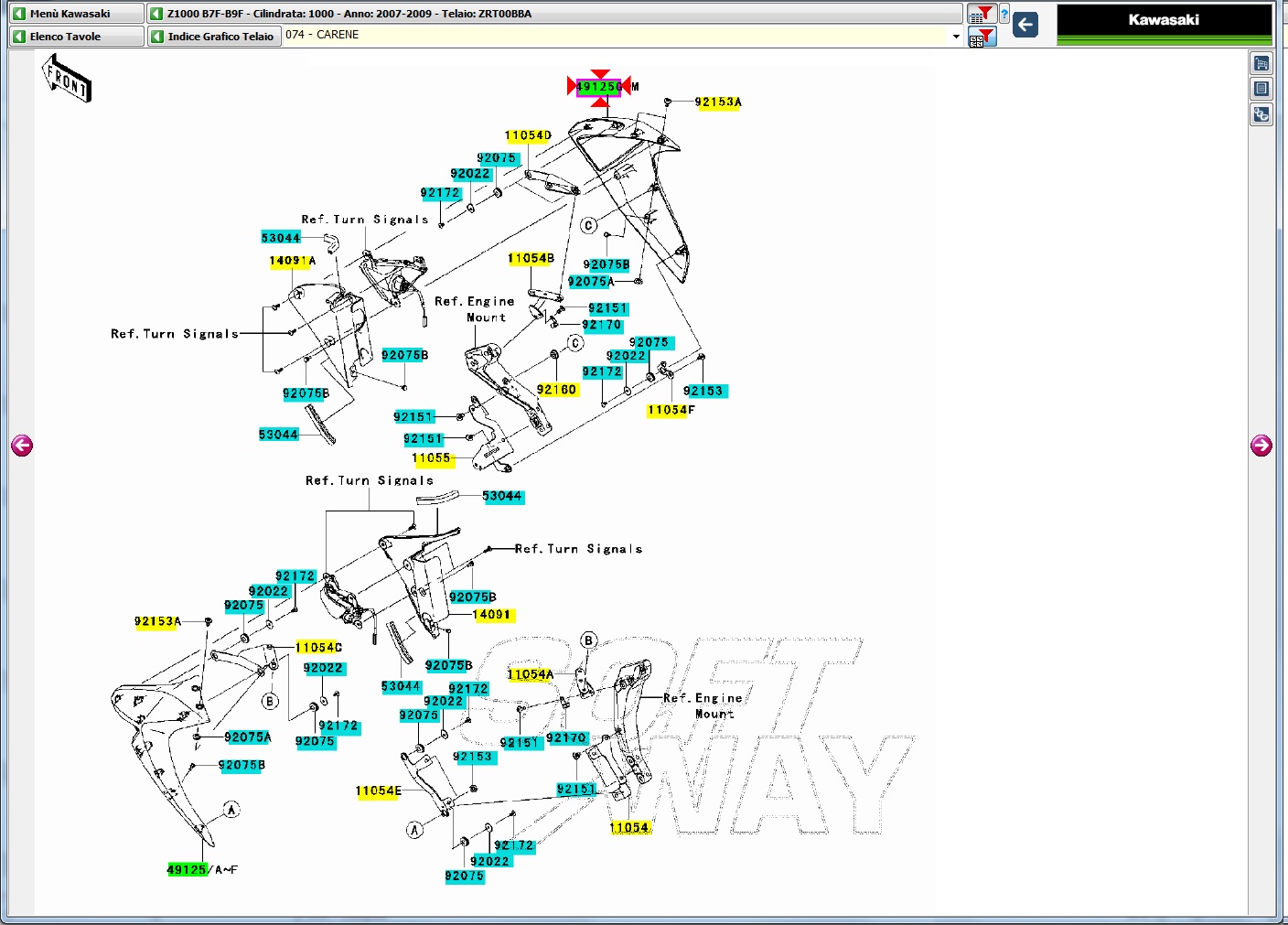Open Elenco Tavole list
Screen dimensions: 1288x925
[77, 37]
